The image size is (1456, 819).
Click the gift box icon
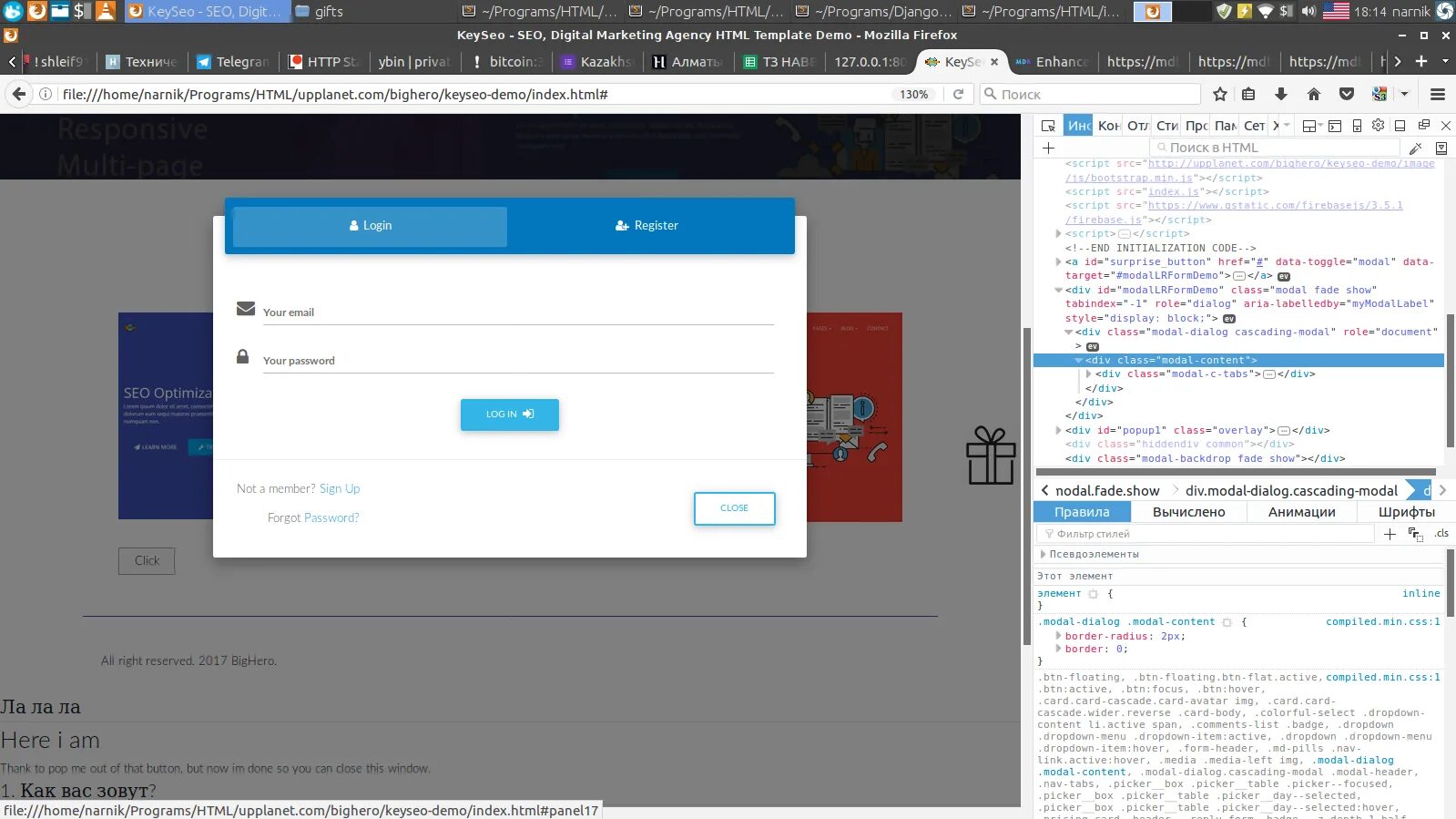[991, 456]
